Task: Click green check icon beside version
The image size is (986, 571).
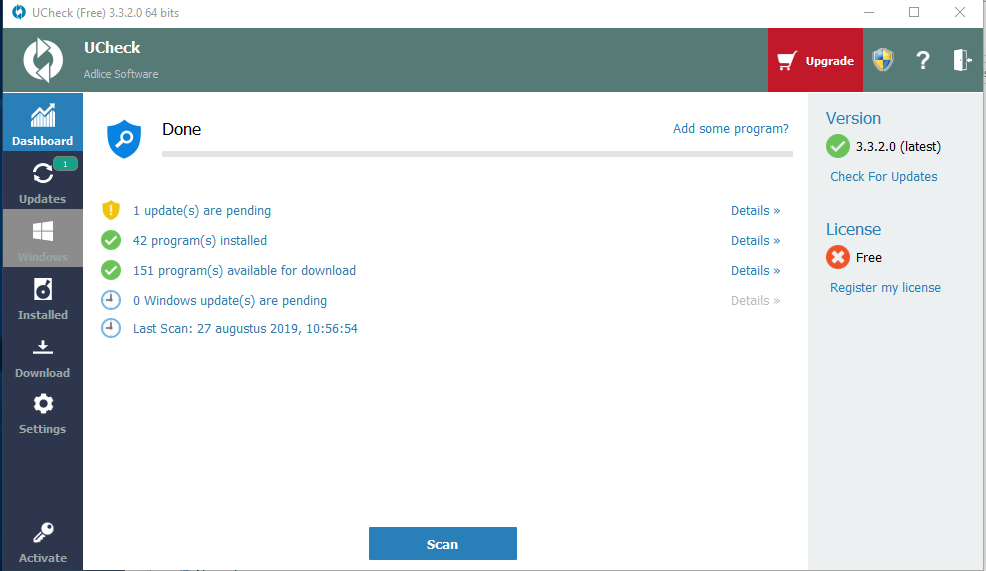Action: pyautogui.click(x=838, y=146)
